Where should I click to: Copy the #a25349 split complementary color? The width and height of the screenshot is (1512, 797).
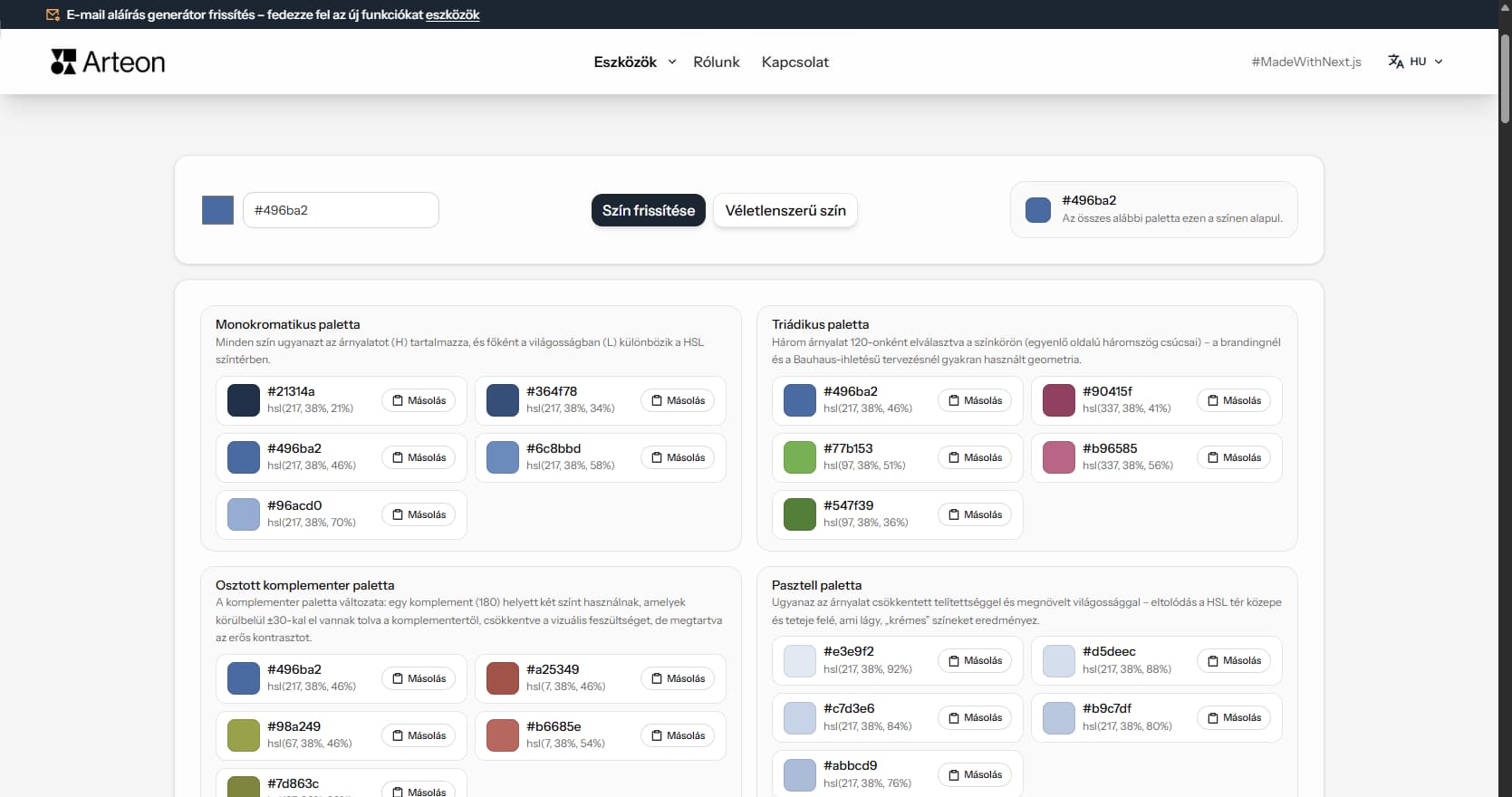(678, 678)
